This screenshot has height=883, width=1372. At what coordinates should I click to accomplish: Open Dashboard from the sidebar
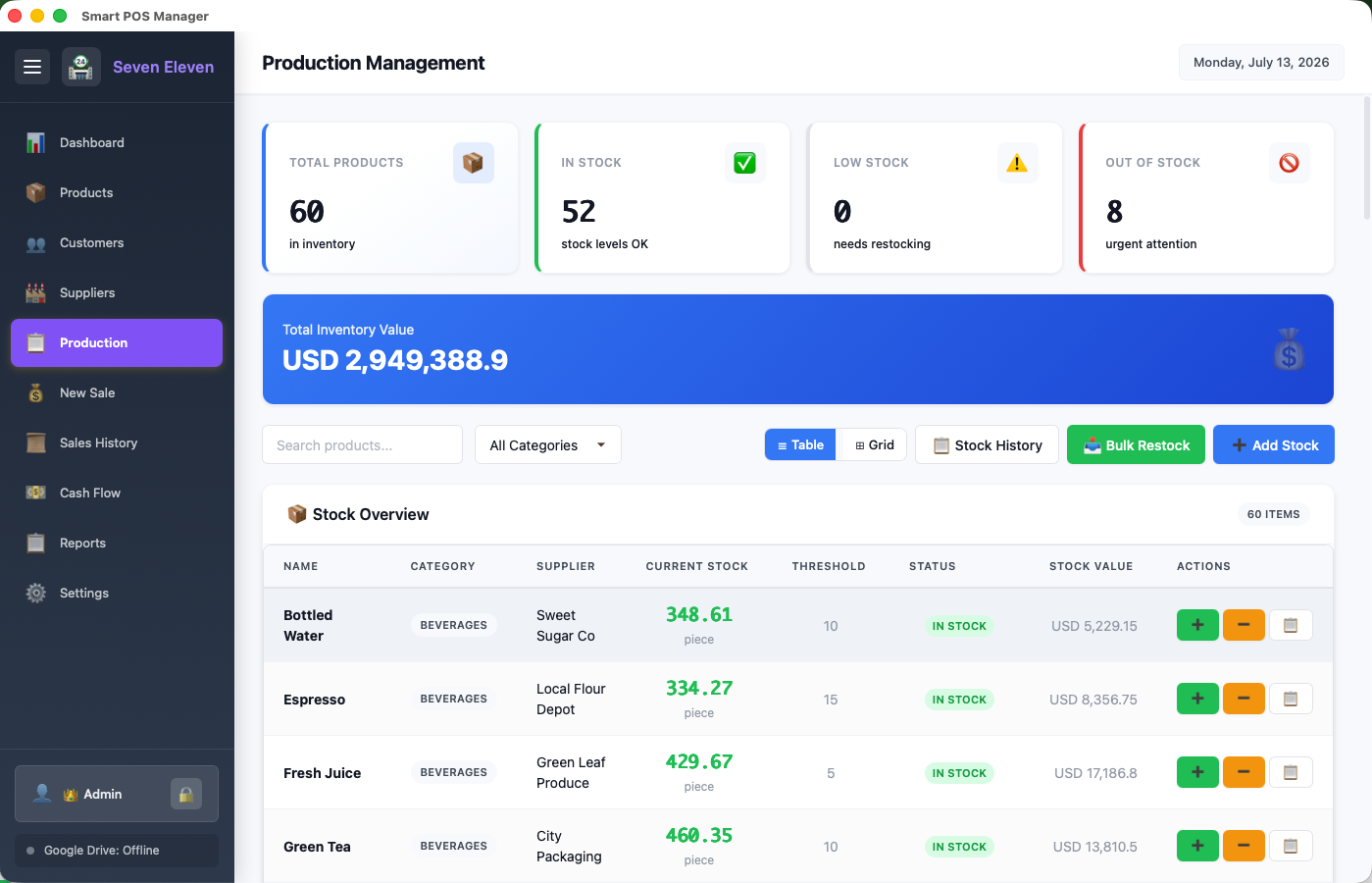tap(117, 142)
